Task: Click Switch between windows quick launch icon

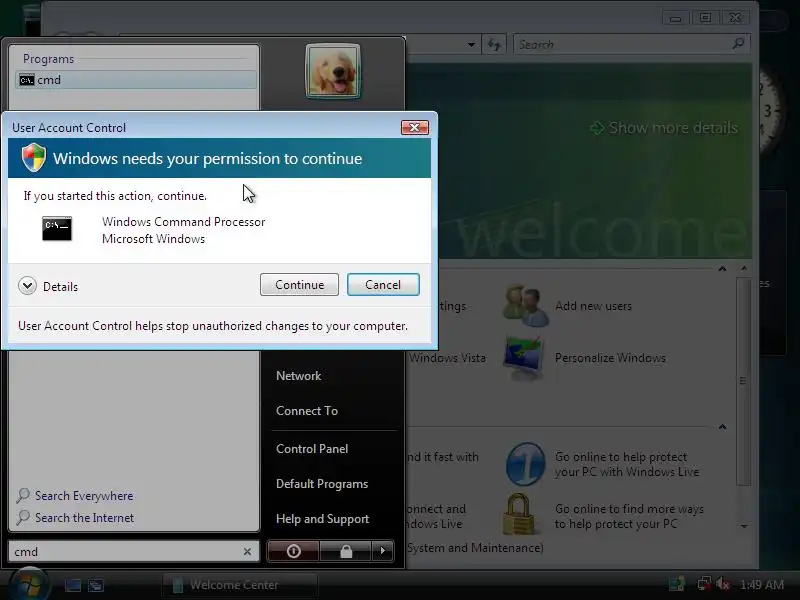Action: point(96,585)
